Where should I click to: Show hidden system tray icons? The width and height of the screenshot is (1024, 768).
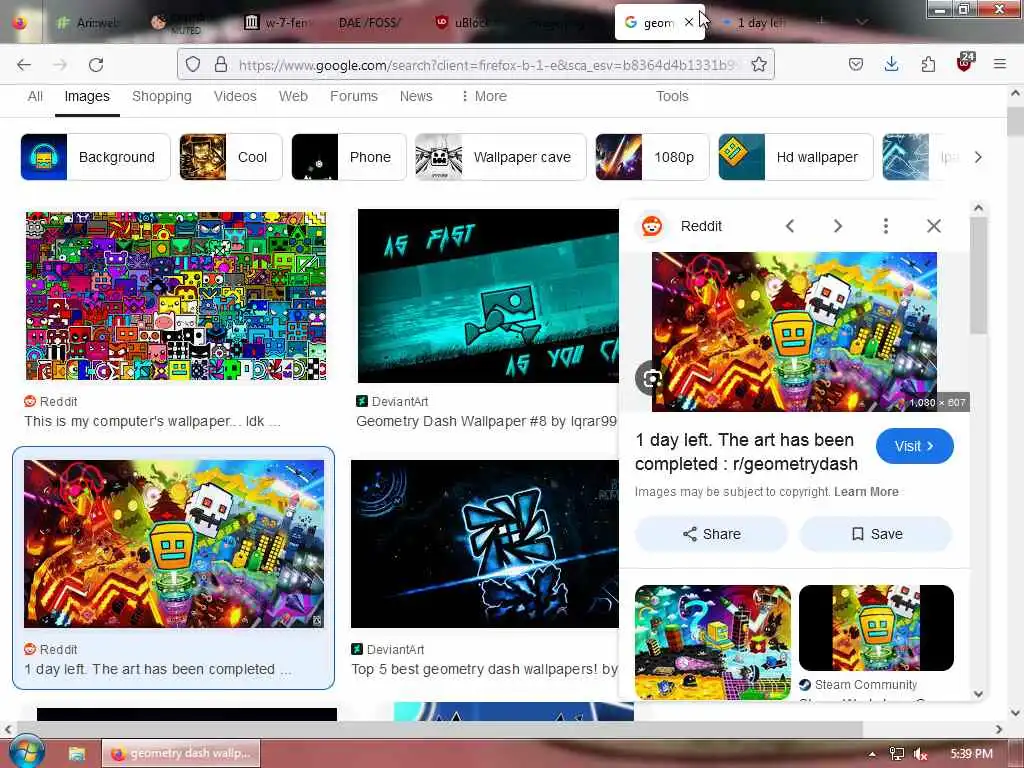coord(872,754)
